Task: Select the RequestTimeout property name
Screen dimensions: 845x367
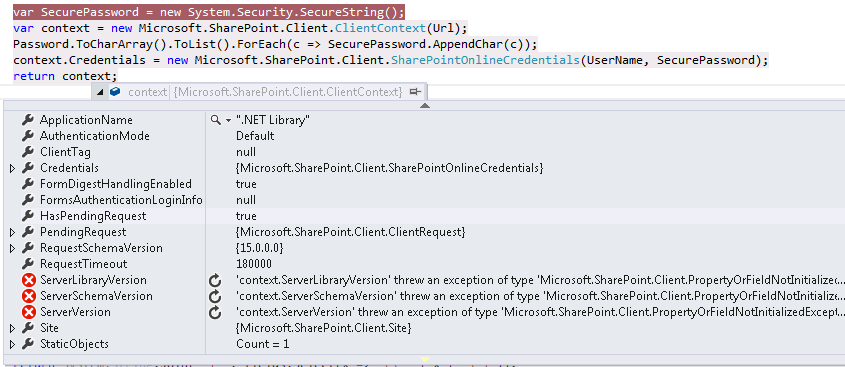Action: click(x=84, y=264)
